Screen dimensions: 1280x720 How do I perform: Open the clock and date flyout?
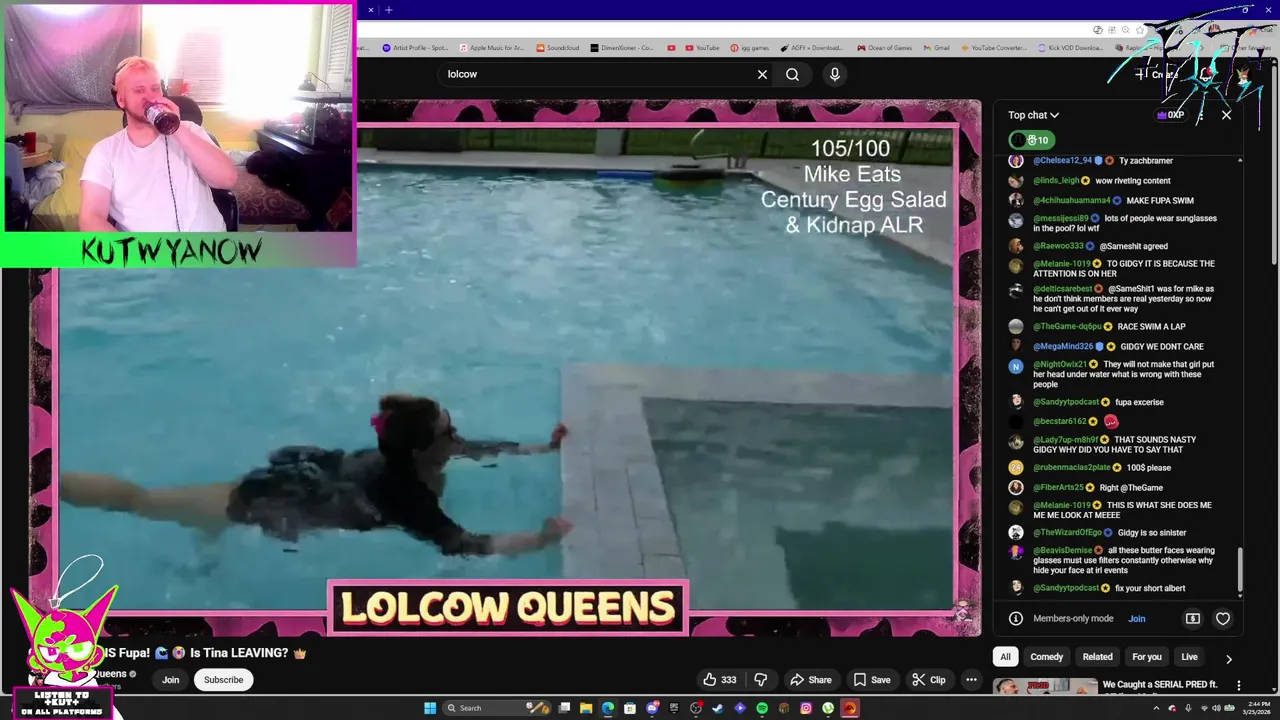(x=1259, y=708)
